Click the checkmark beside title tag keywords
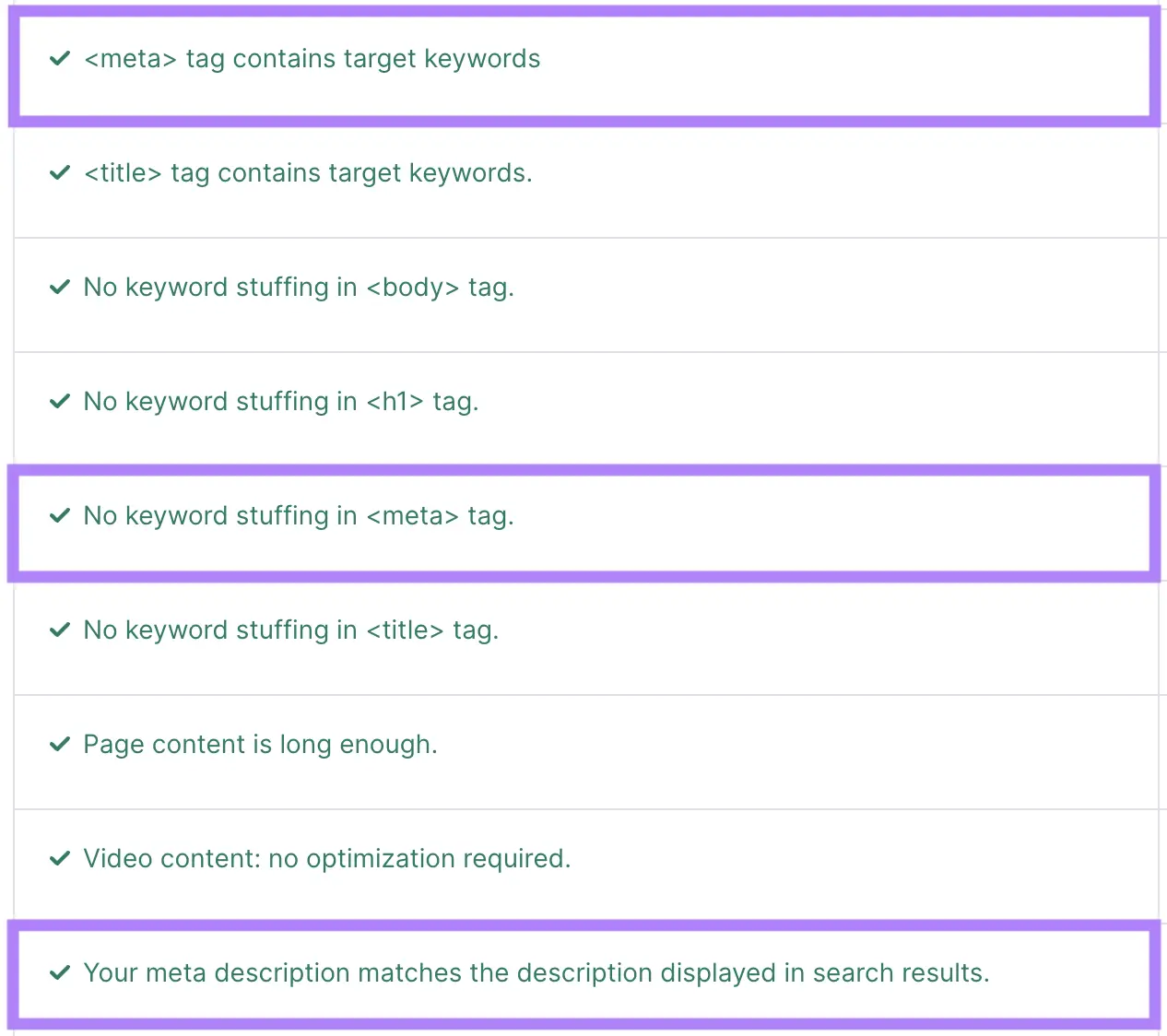 [59, 172]
